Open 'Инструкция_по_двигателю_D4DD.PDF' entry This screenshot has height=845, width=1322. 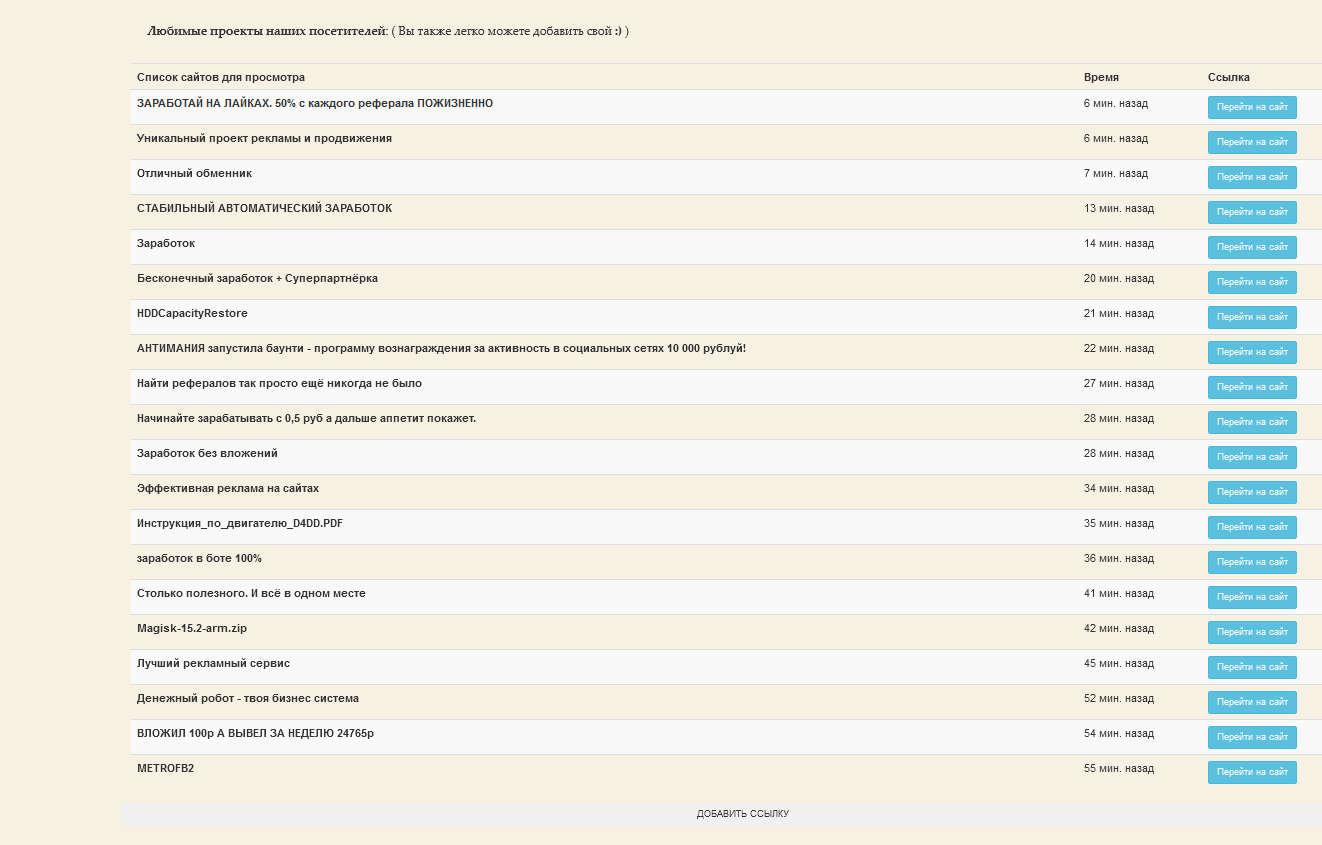click(240, 523)
